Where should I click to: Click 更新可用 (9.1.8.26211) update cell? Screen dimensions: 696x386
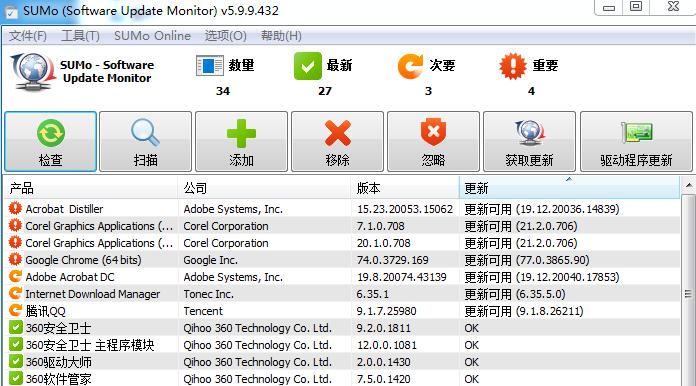pos(524,311)
